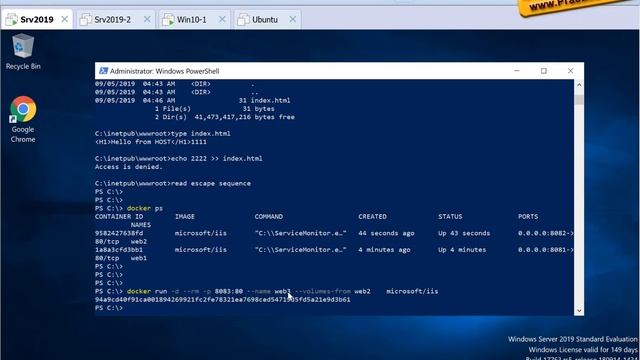The height and width of the screenshot is (360, 640).
Task: Click the '44 seconds ago' text
Action: (386, 233)
